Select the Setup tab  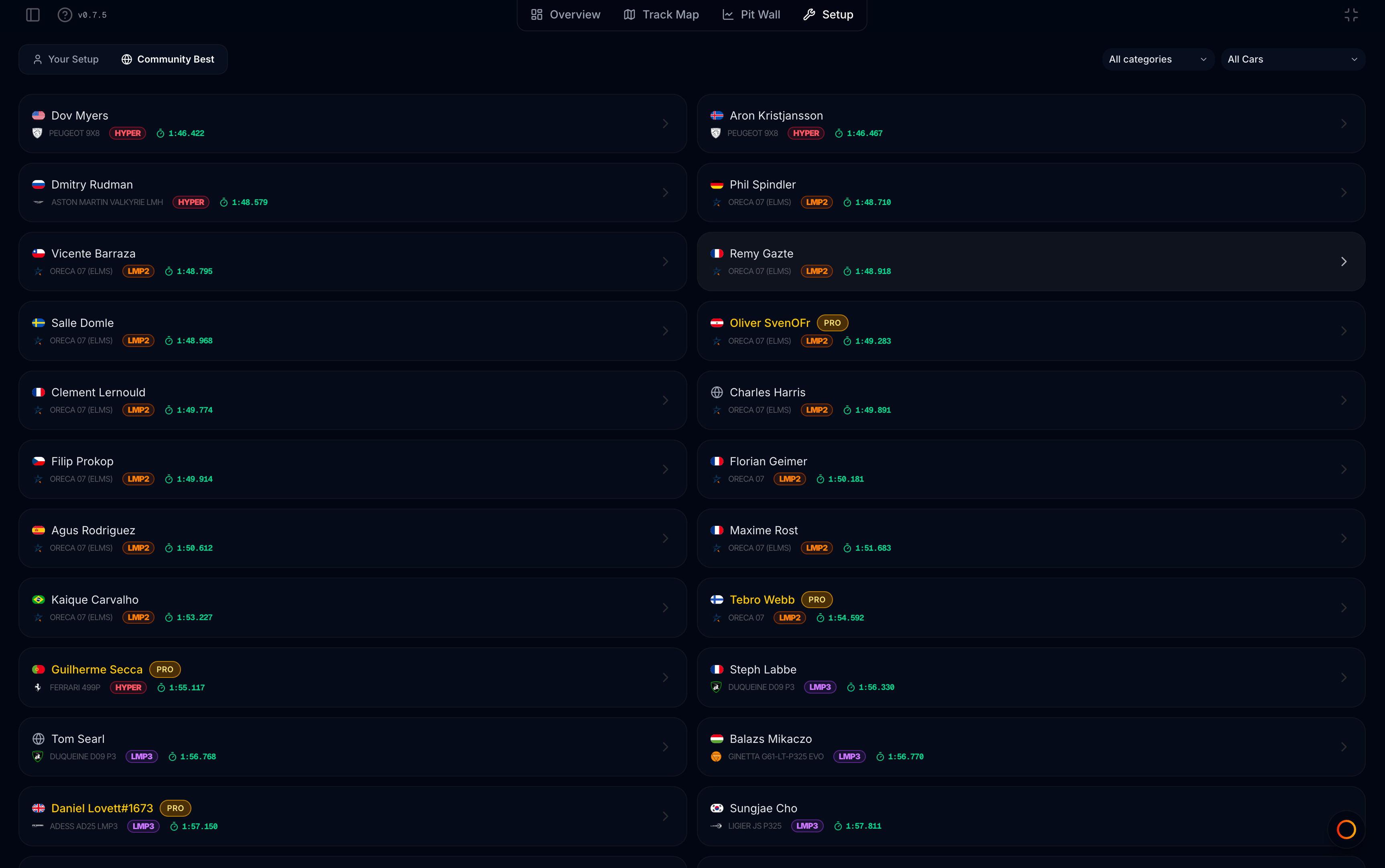pos(828,14)
